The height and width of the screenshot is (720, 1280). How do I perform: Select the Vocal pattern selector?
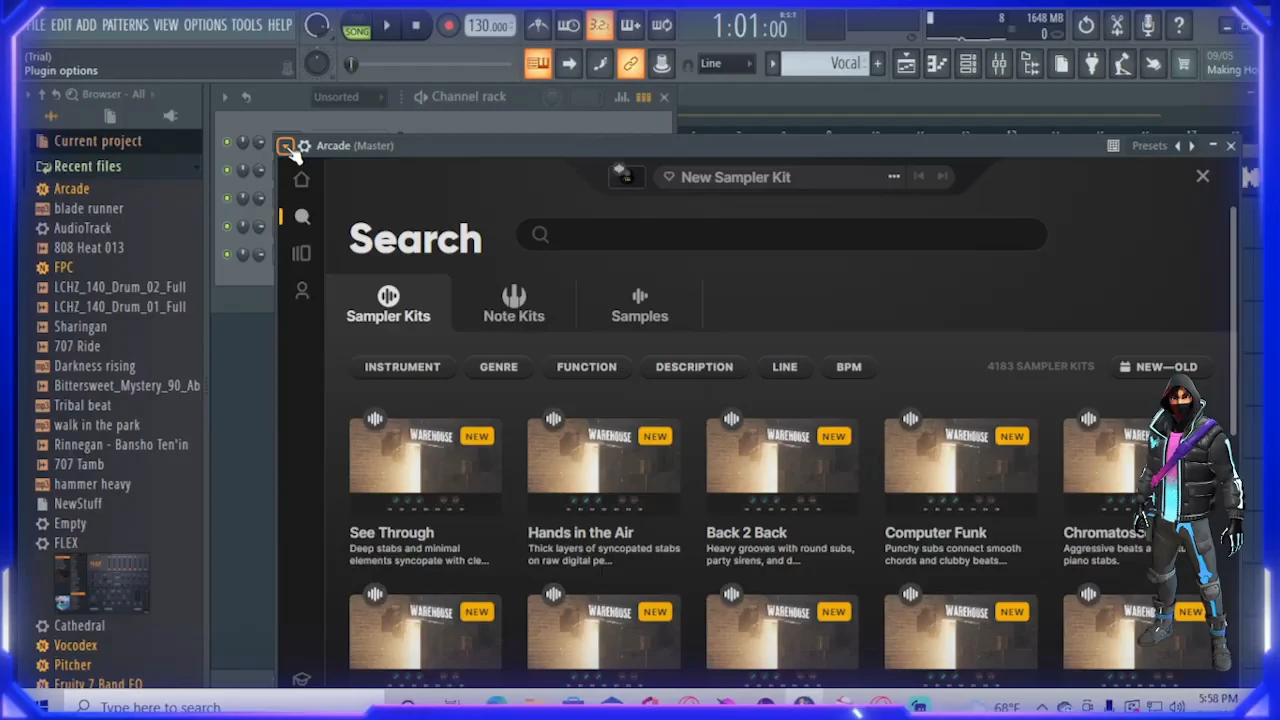coord(825,64)
